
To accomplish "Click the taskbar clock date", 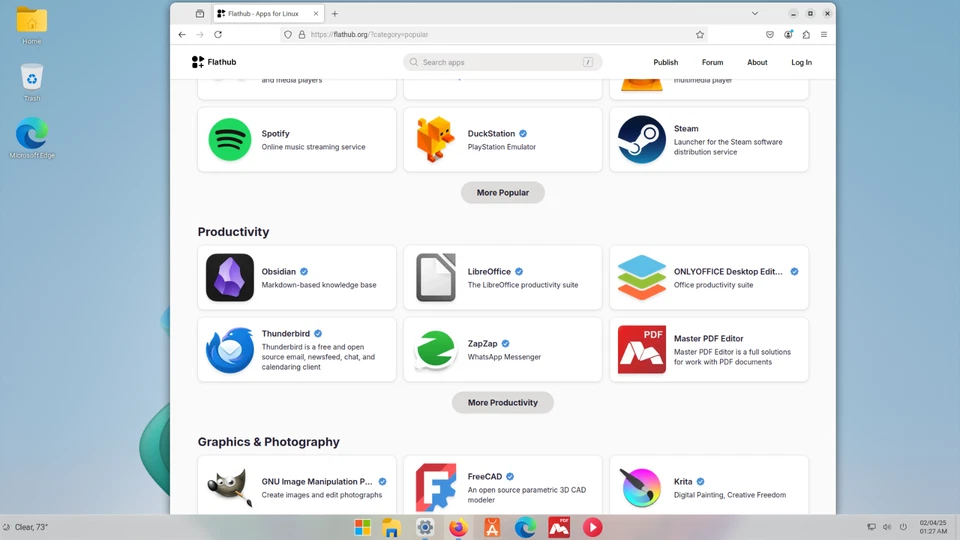I will (932, 523).
